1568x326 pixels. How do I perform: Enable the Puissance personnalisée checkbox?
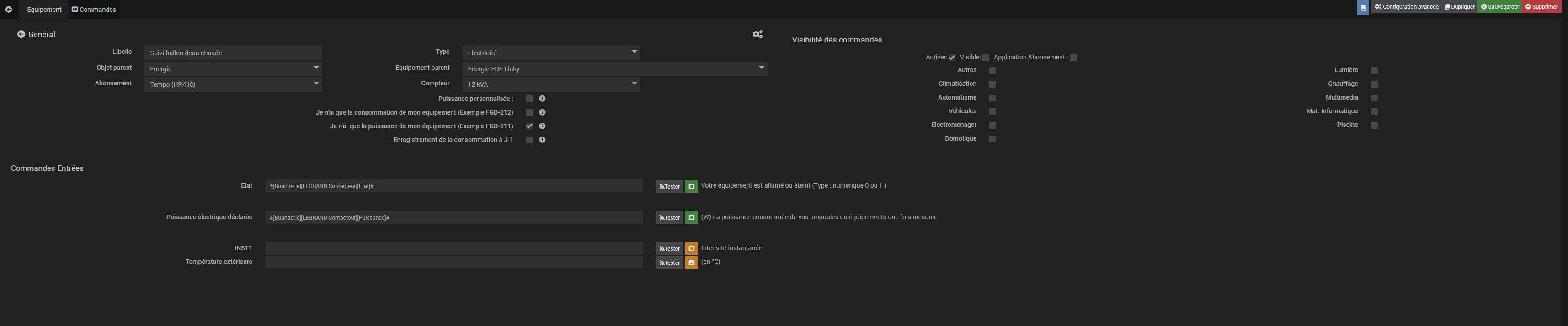click(x=529, y=99)
